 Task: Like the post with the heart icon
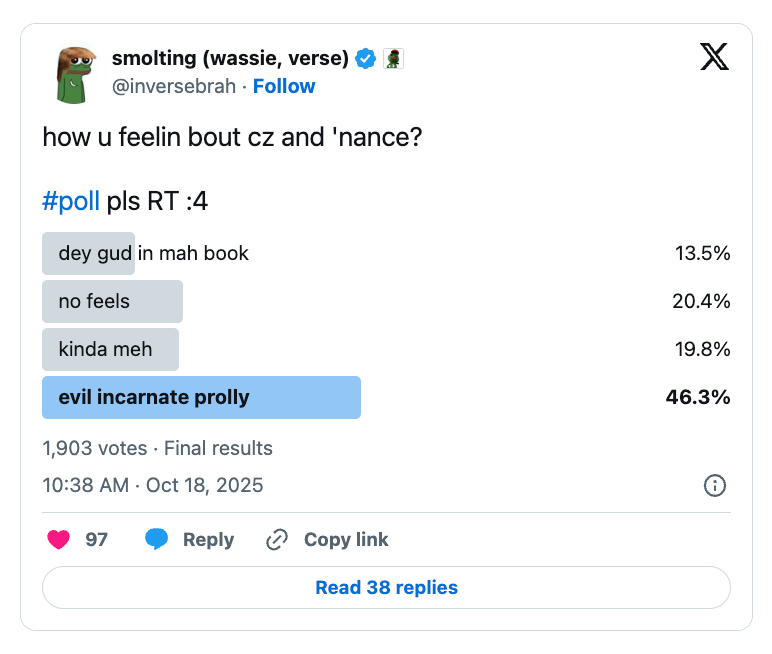pos(60,540)
